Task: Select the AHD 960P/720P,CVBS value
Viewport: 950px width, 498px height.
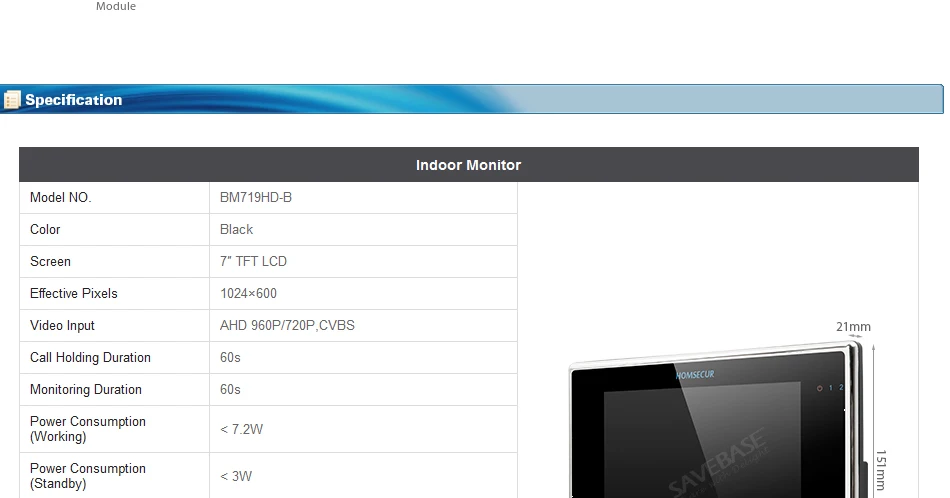Action: tap(287, 326)
